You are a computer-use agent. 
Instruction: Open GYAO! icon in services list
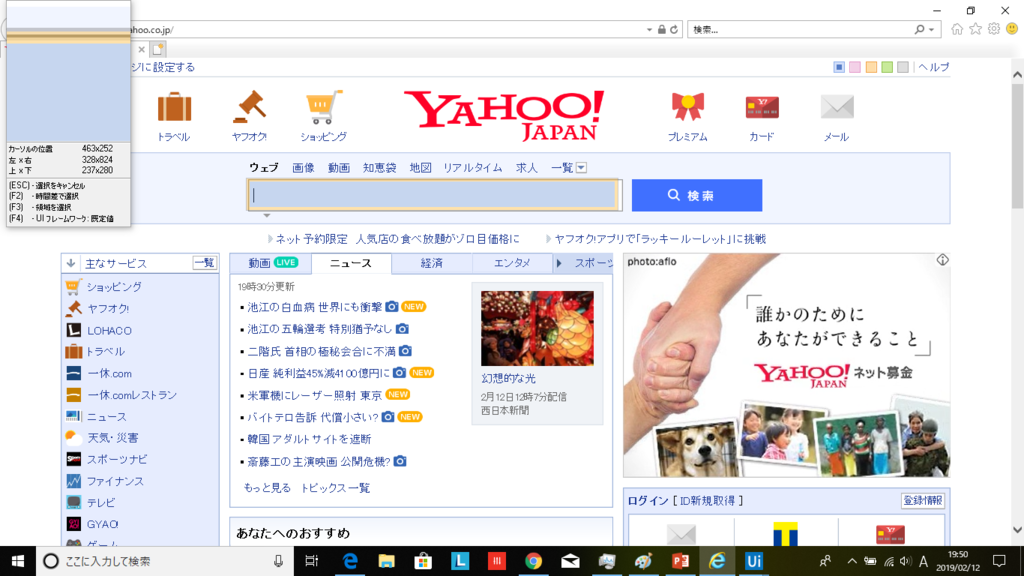(74, 524)
